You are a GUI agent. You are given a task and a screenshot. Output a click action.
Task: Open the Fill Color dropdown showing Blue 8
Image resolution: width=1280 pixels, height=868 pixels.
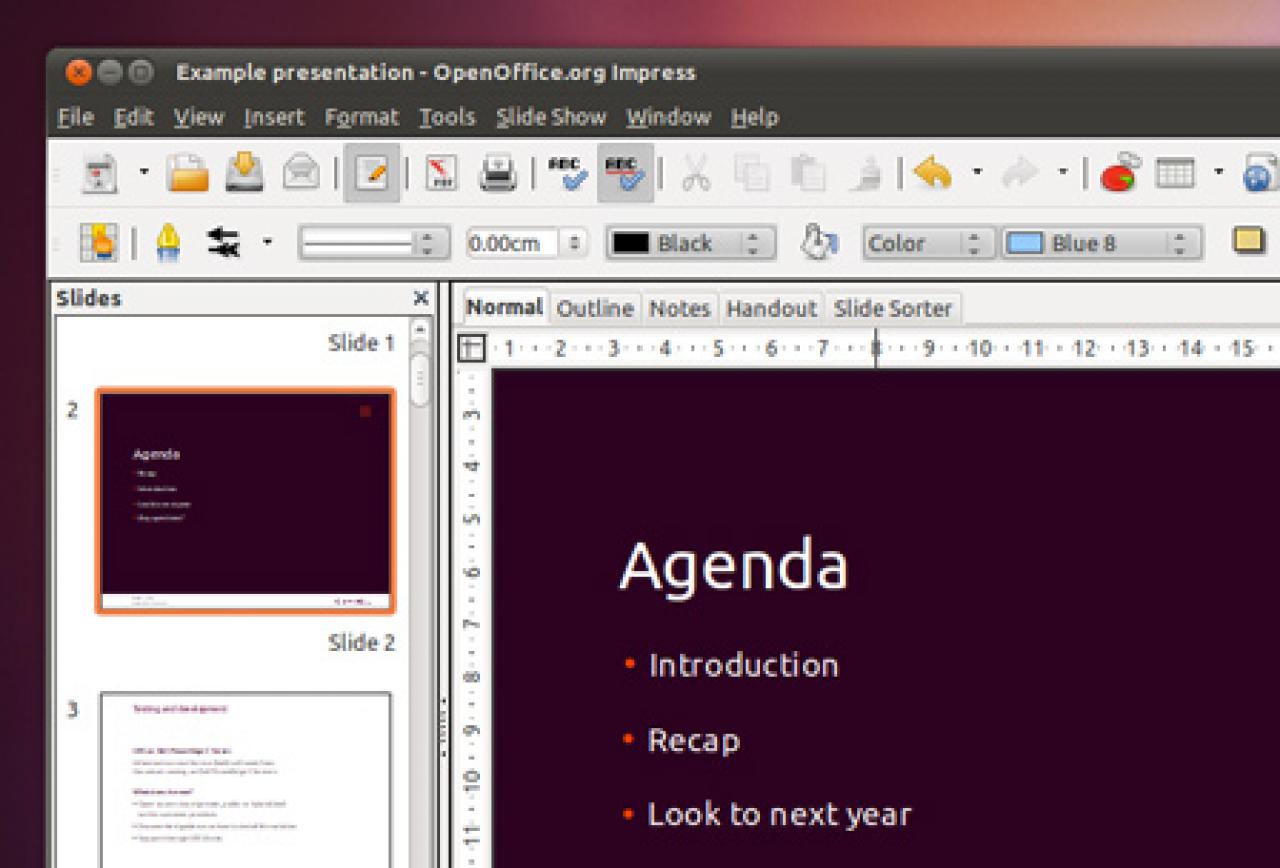click(x=1101, y=243)
